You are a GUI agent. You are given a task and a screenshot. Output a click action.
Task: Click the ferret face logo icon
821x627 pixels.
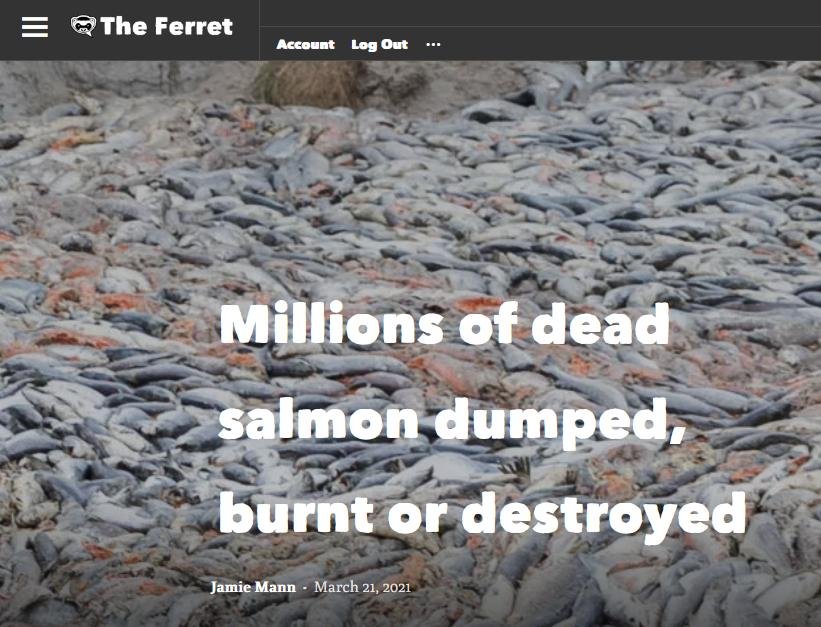click(83, 25)
